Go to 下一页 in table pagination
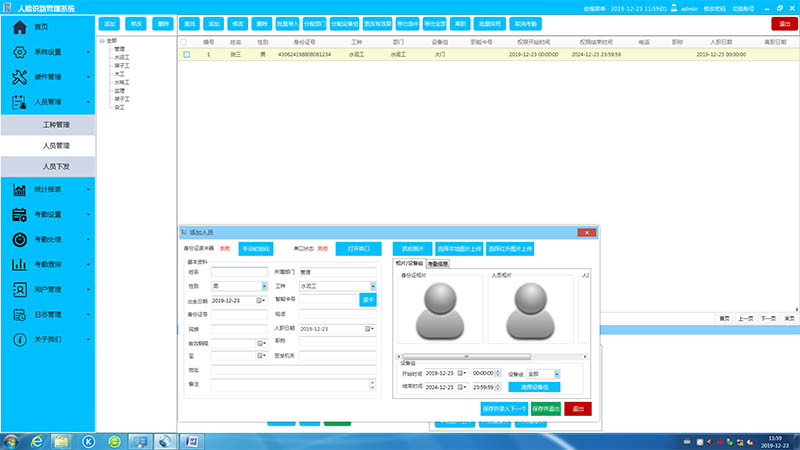Image resolution: width=800 pixels, height=450 pixels. 768,318
